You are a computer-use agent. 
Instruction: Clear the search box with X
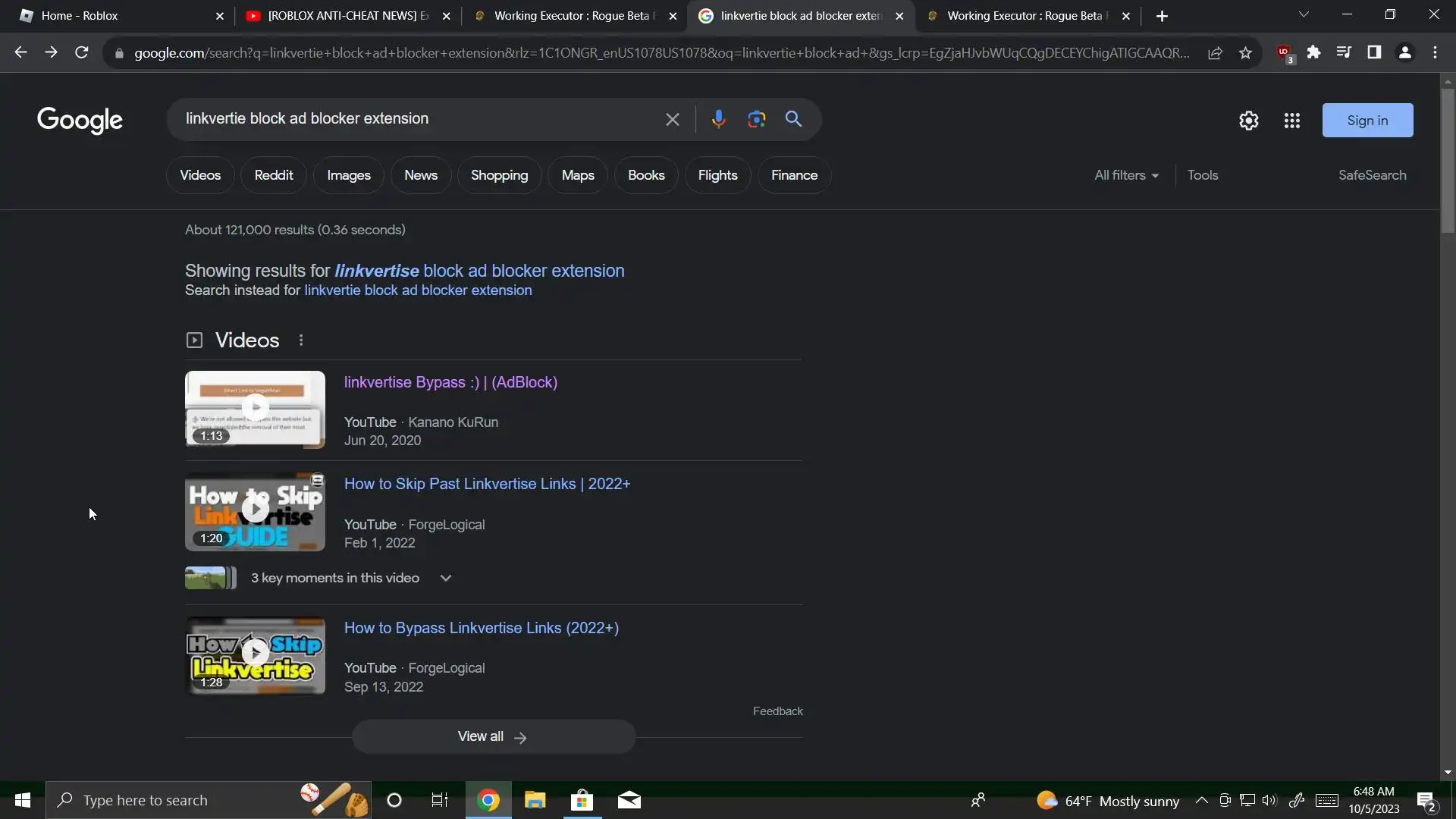(672, 119)
